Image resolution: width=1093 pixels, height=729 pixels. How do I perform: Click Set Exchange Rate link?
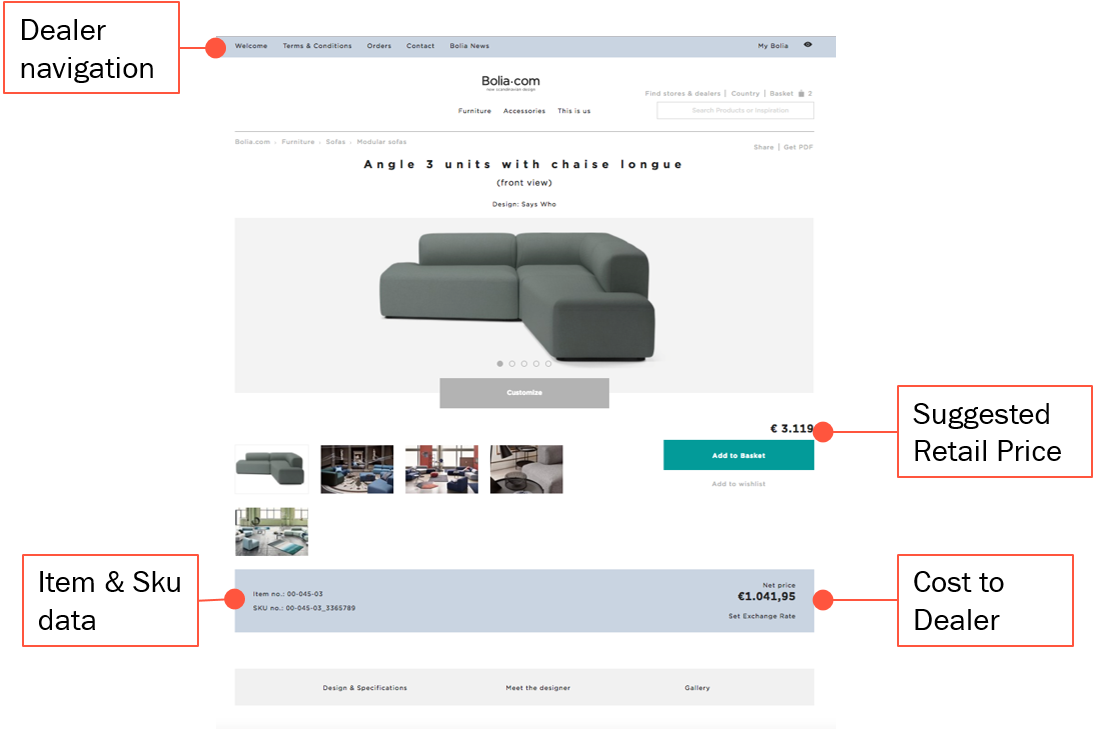(762, 616)
